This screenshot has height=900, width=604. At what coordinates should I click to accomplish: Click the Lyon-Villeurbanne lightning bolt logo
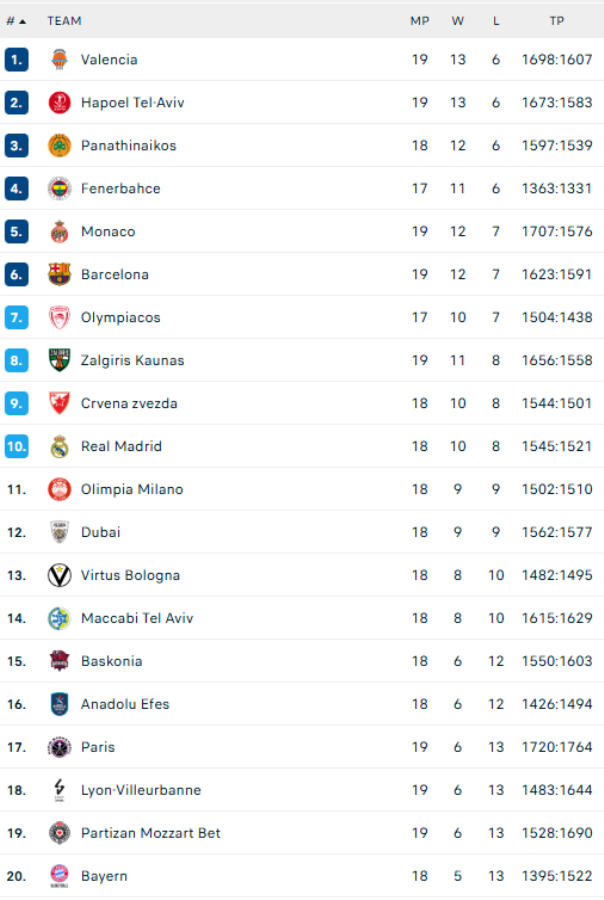60,790
